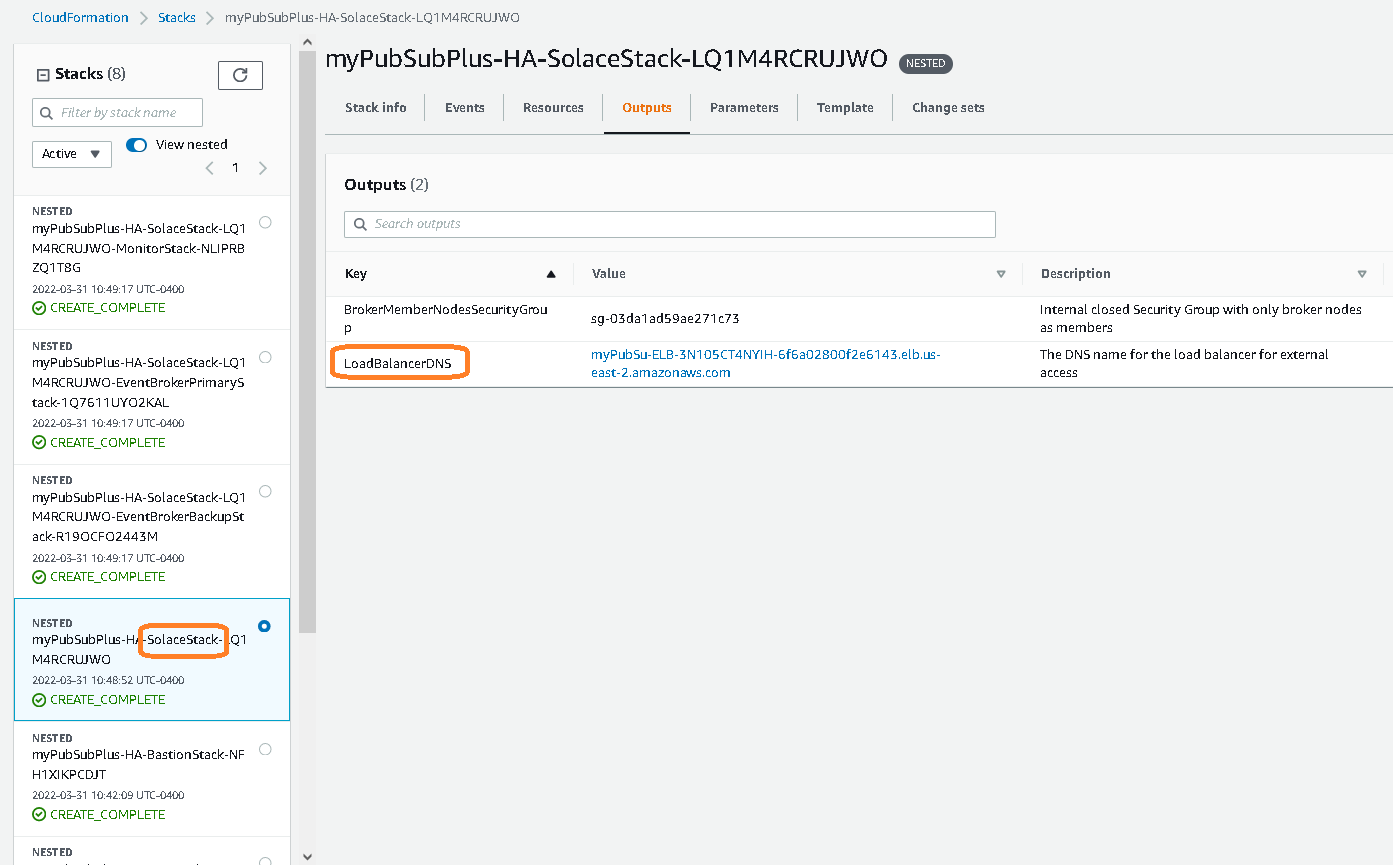
Task: Toggle the View nested switch
Action: click(x=137, y=145)
